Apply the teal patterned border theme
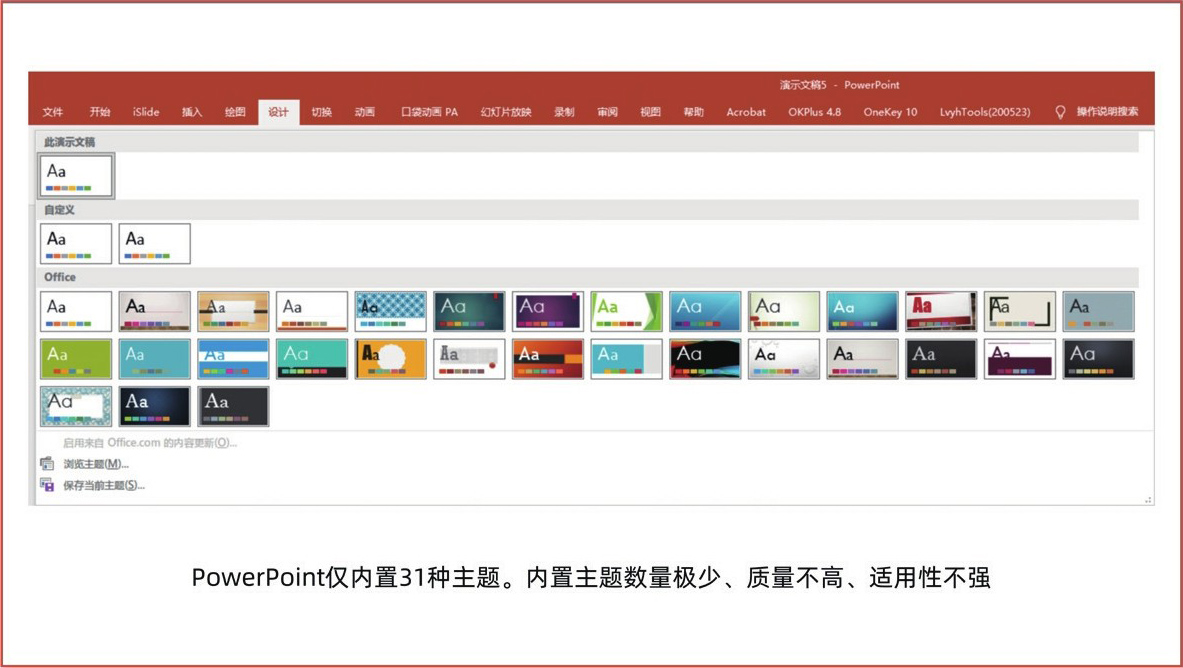Image resolution: width=1183 pixels, height=668 pixels. pos(75,406)
